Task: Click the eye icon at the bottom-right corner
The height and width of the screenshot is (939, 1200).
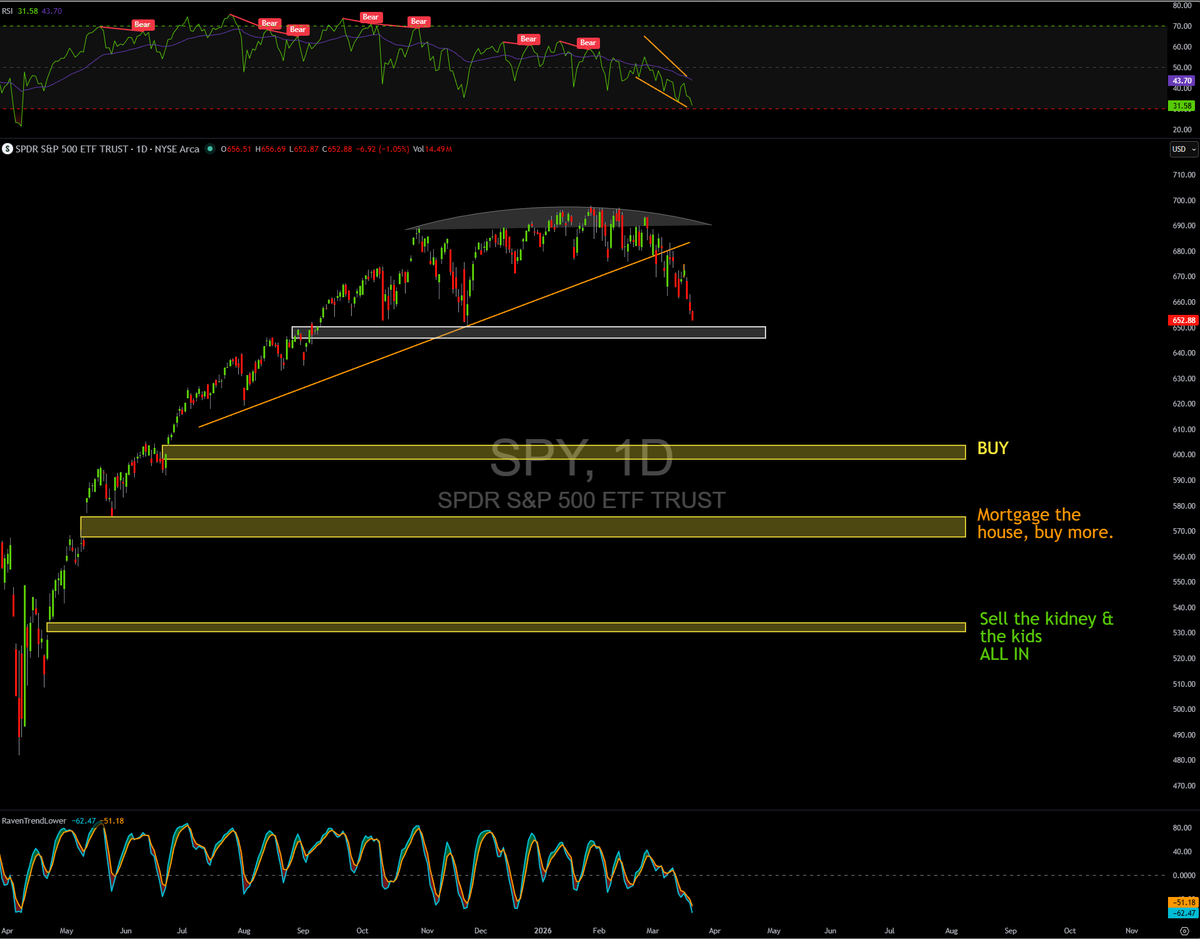Action: tap(1184, 930)
